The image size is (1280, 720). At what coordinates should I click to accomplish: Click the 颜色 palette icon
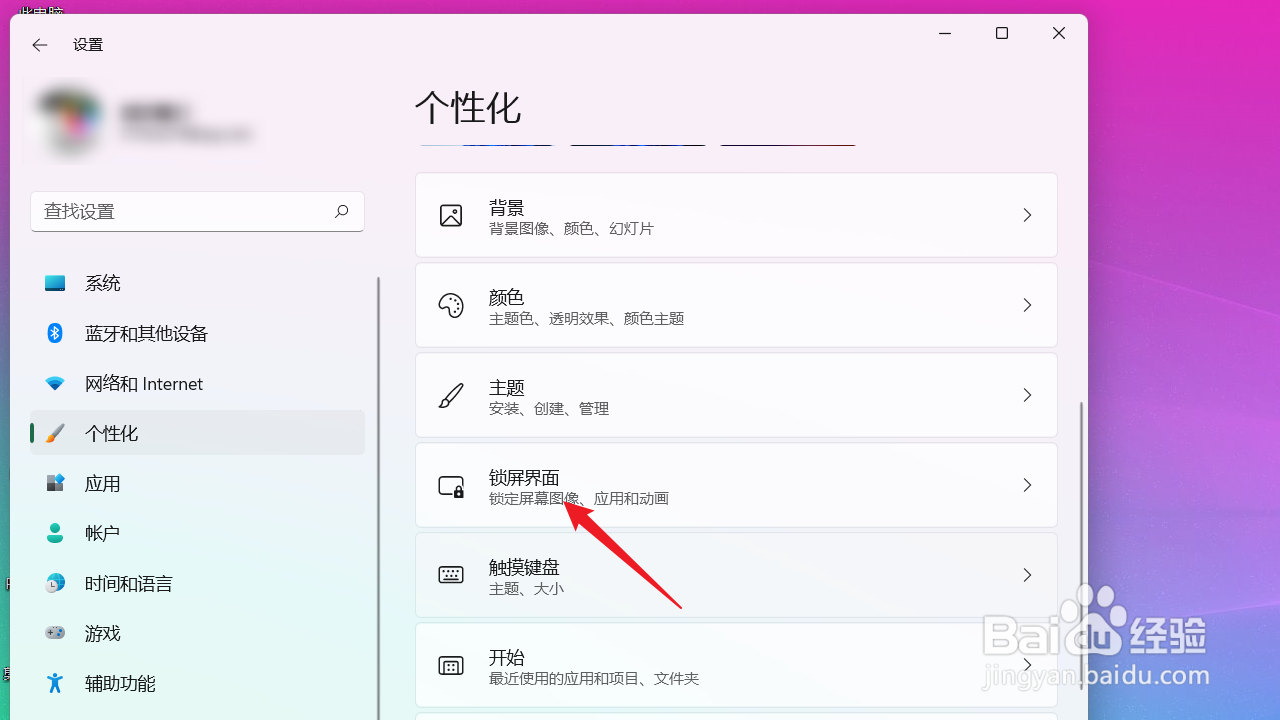tap(450, 304)
